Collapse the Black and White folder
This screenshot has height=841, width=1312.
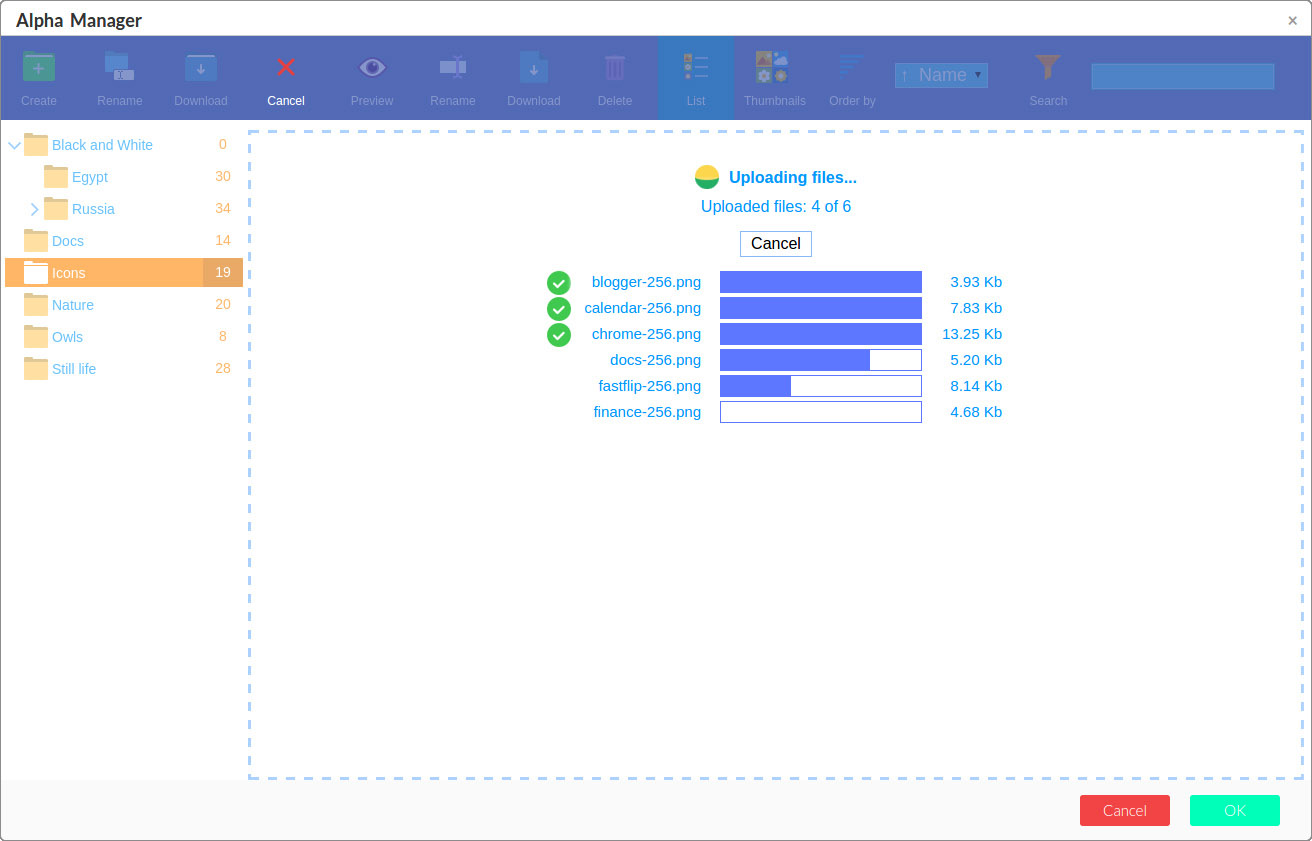(14, 146)
